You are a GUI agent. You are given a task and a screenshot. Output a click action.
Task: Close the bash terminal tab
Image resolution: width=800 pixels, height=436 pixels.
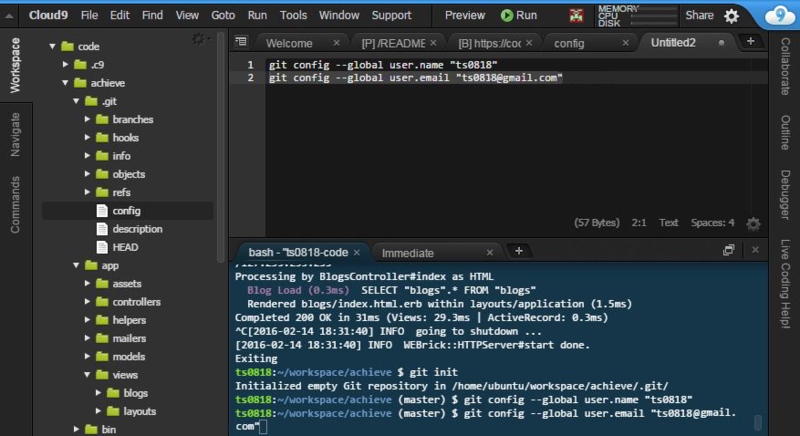357,252
